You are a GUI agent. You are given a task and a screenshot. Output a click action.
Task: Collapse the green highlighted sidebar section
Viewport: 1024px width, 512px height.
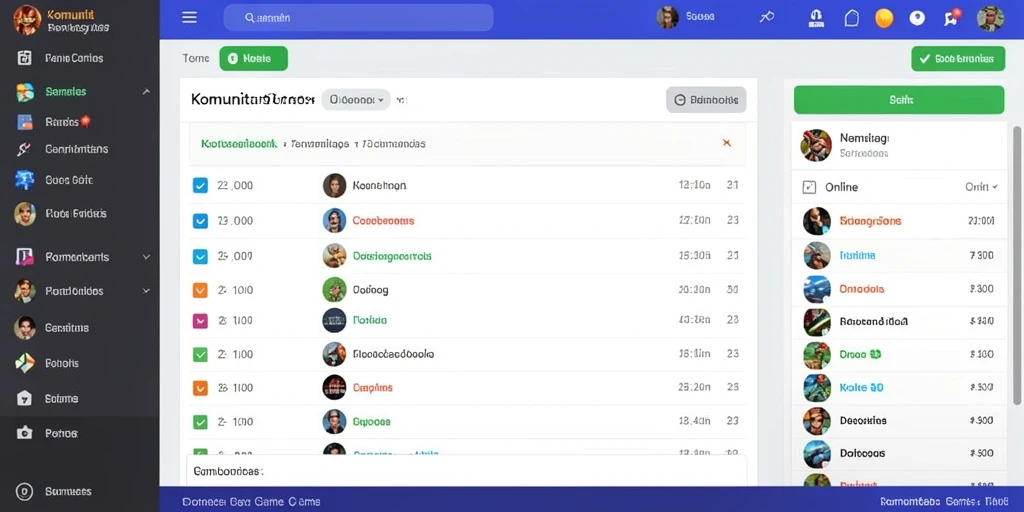click(146, 92)
